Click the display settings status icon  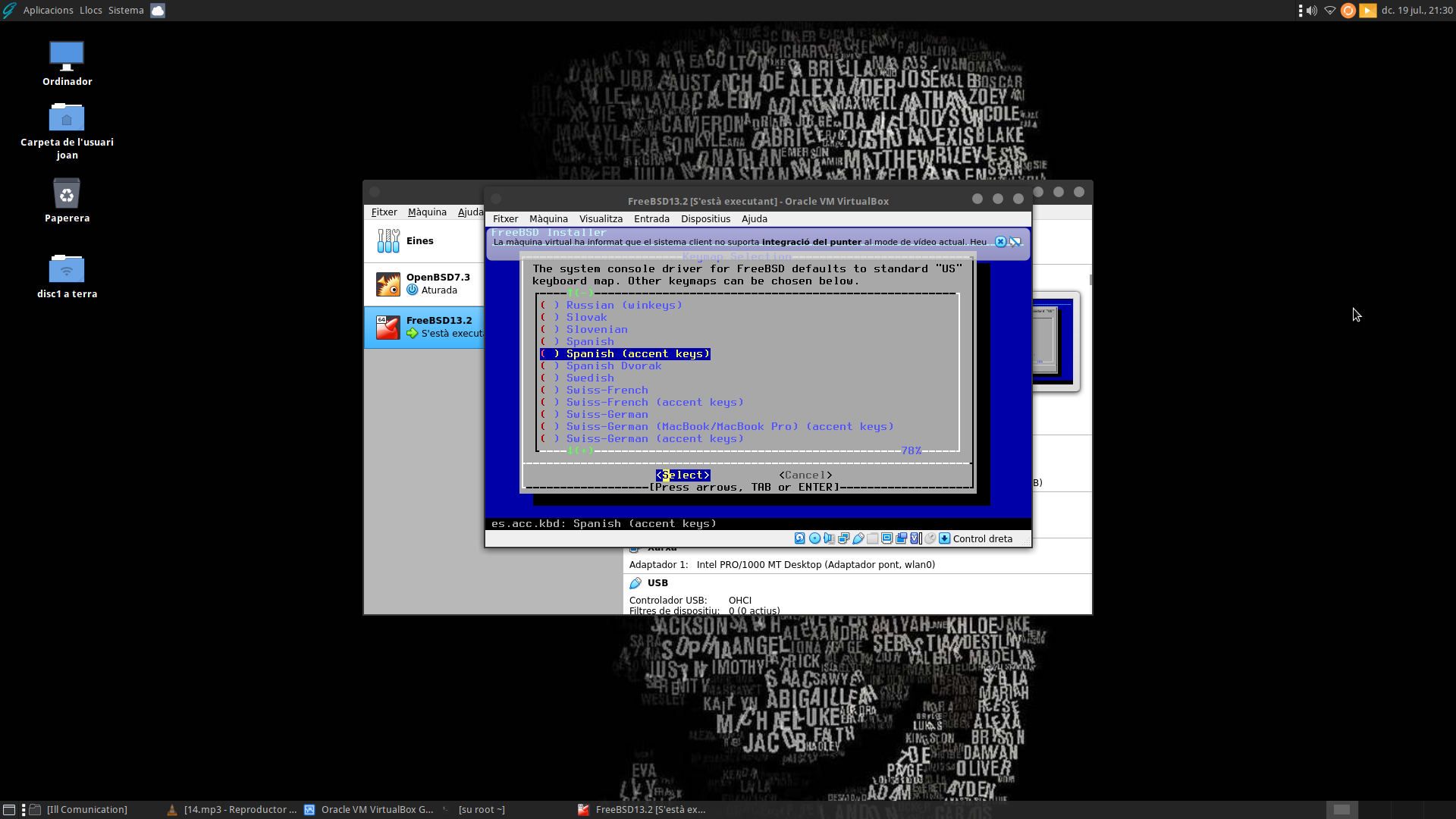tap(886, 538)
